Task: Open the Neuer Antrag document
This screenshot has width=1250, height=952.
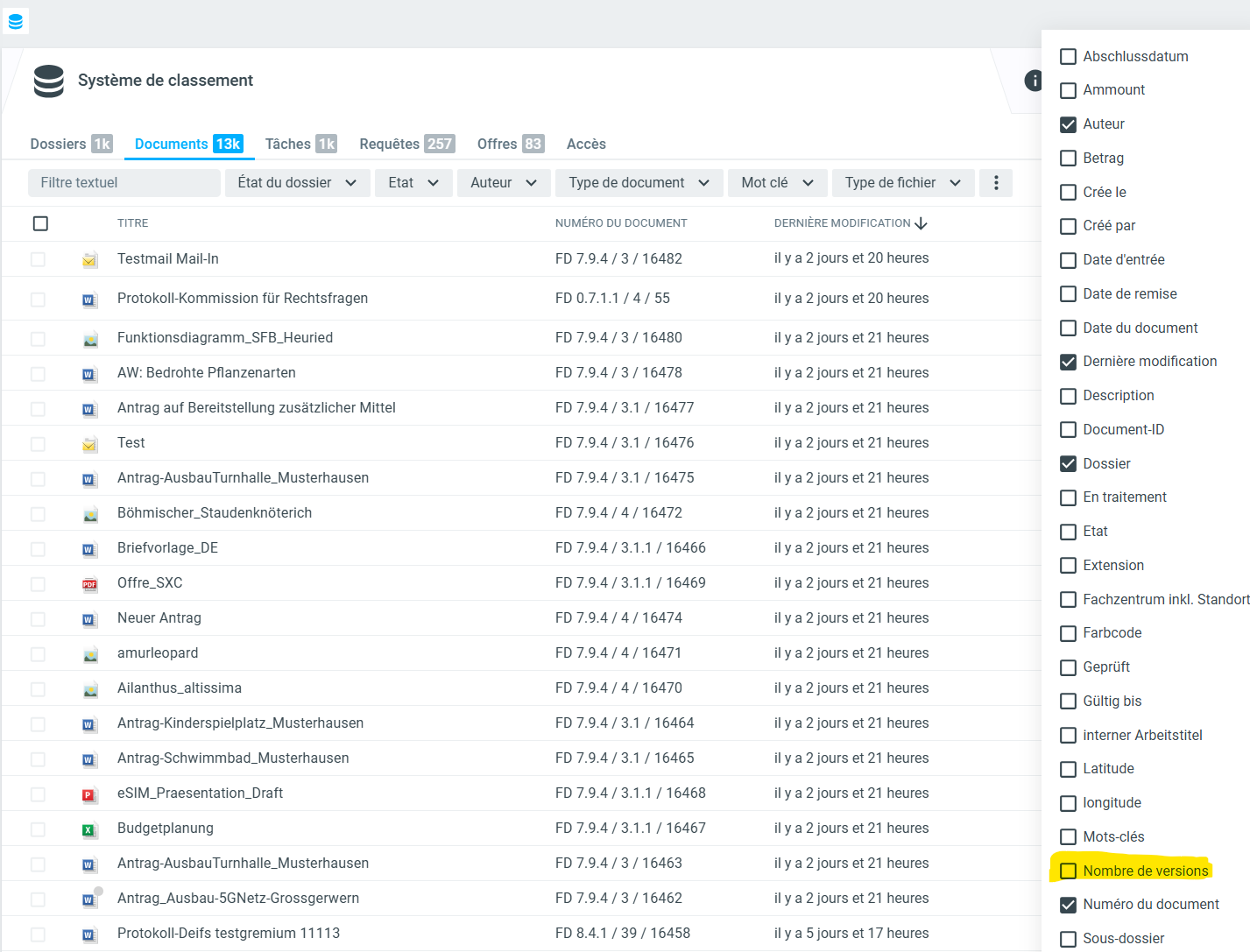Action: [x=159, y=618]
